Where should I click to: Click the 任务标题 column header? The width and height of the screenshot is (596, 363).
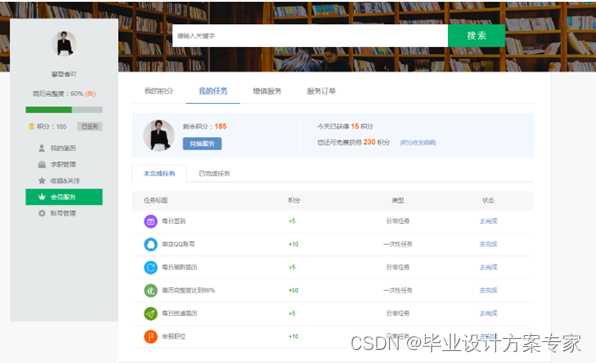tap(155, 200)
